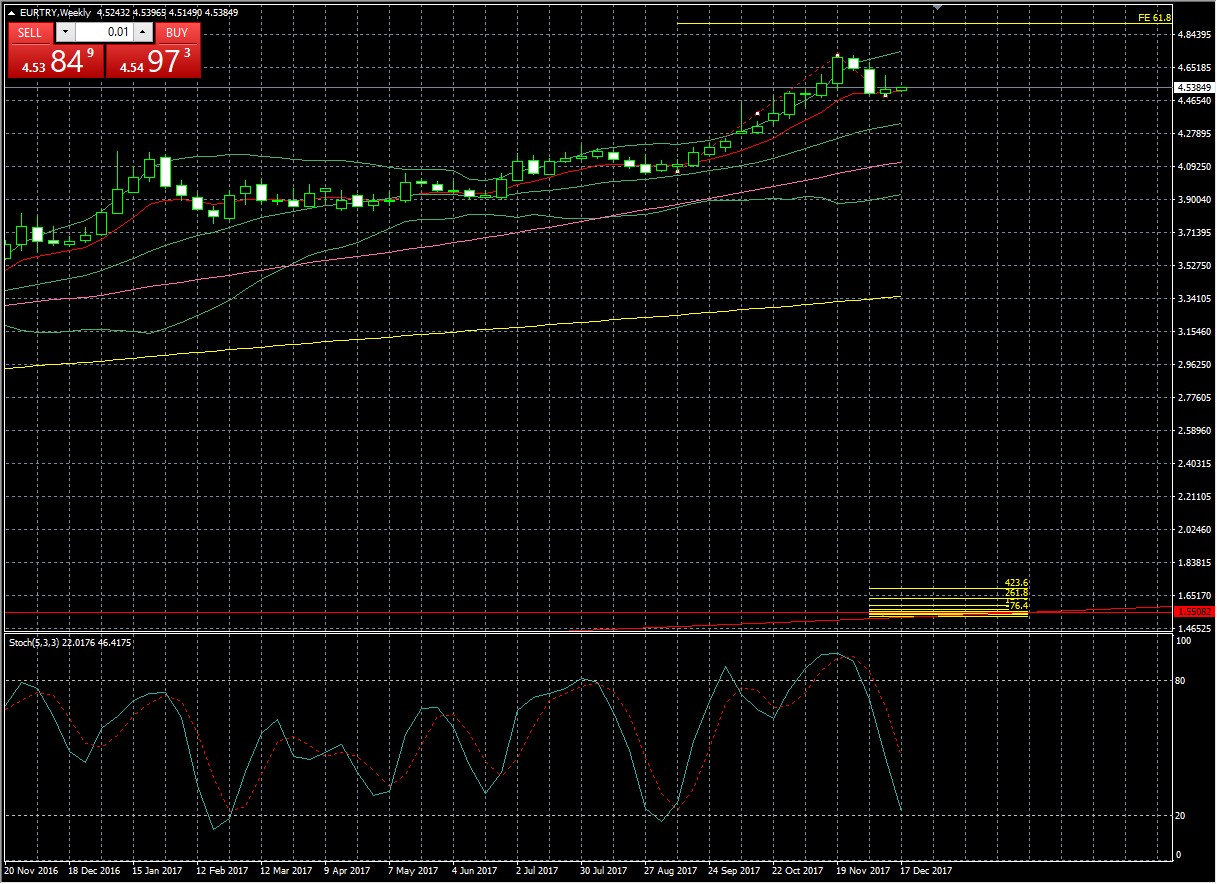The height and width of the screenshot is (884, 1217).
Task: Click the 20 Nov 2016 date label
Action: tap(31, 871)
